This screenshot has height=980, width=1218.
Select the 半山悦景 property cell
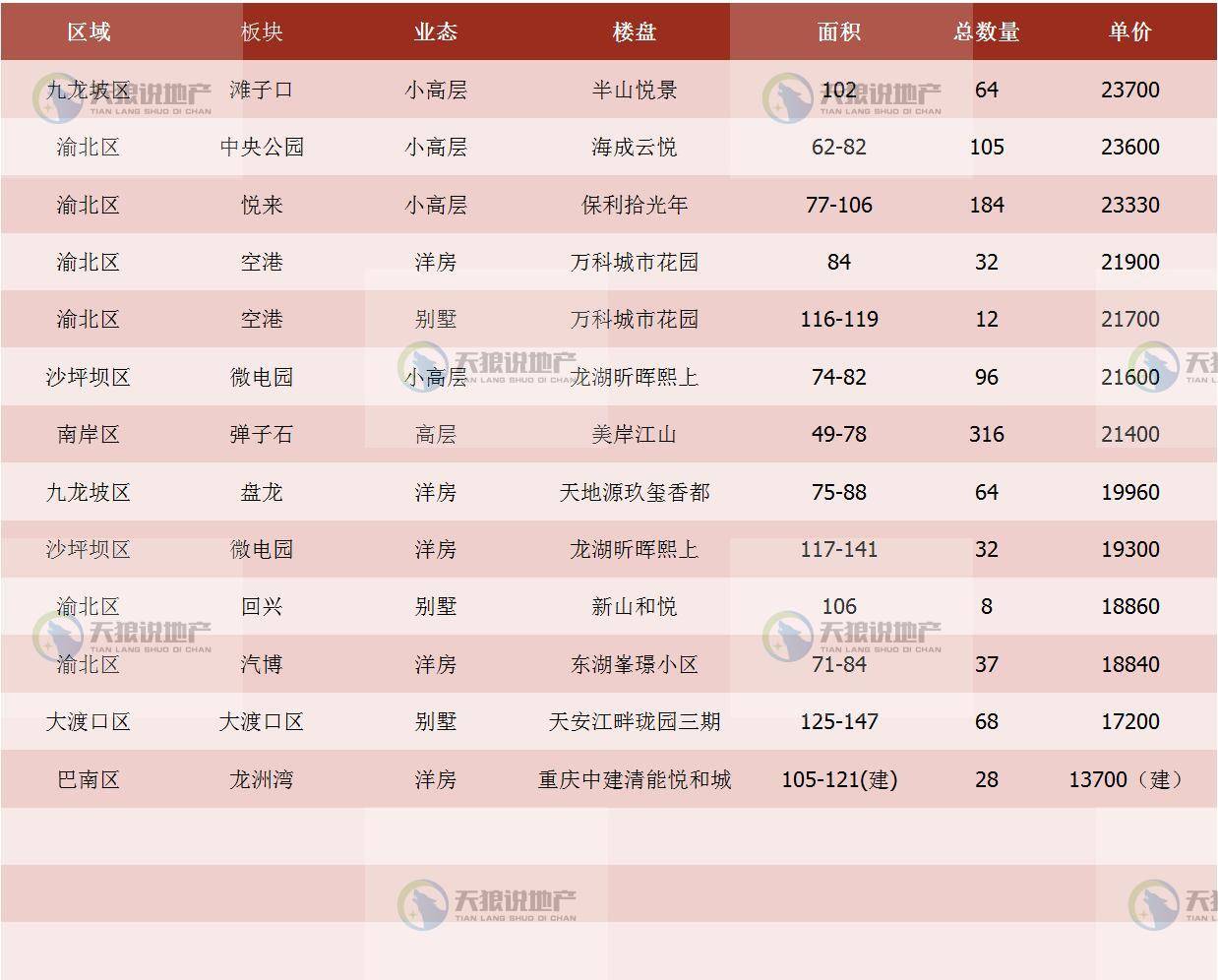click(x=635, y=90)
